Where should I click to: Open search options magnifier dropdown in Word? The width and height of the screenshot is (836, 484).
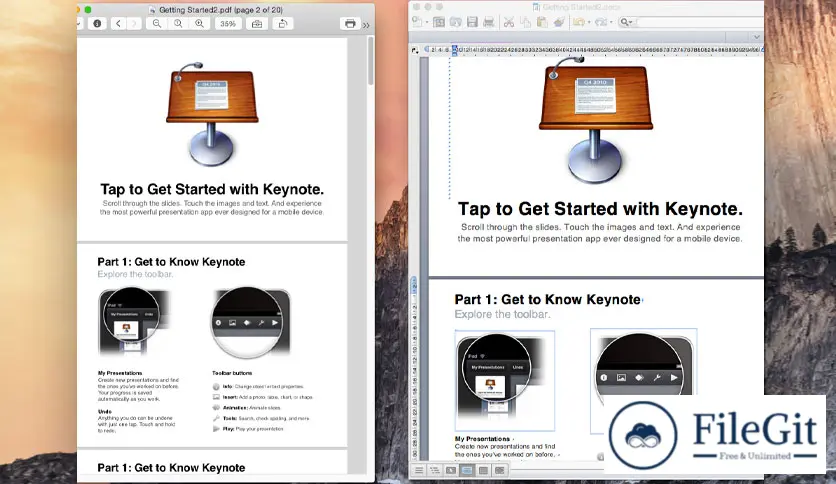pyautogui.click(x=626, y=22)
